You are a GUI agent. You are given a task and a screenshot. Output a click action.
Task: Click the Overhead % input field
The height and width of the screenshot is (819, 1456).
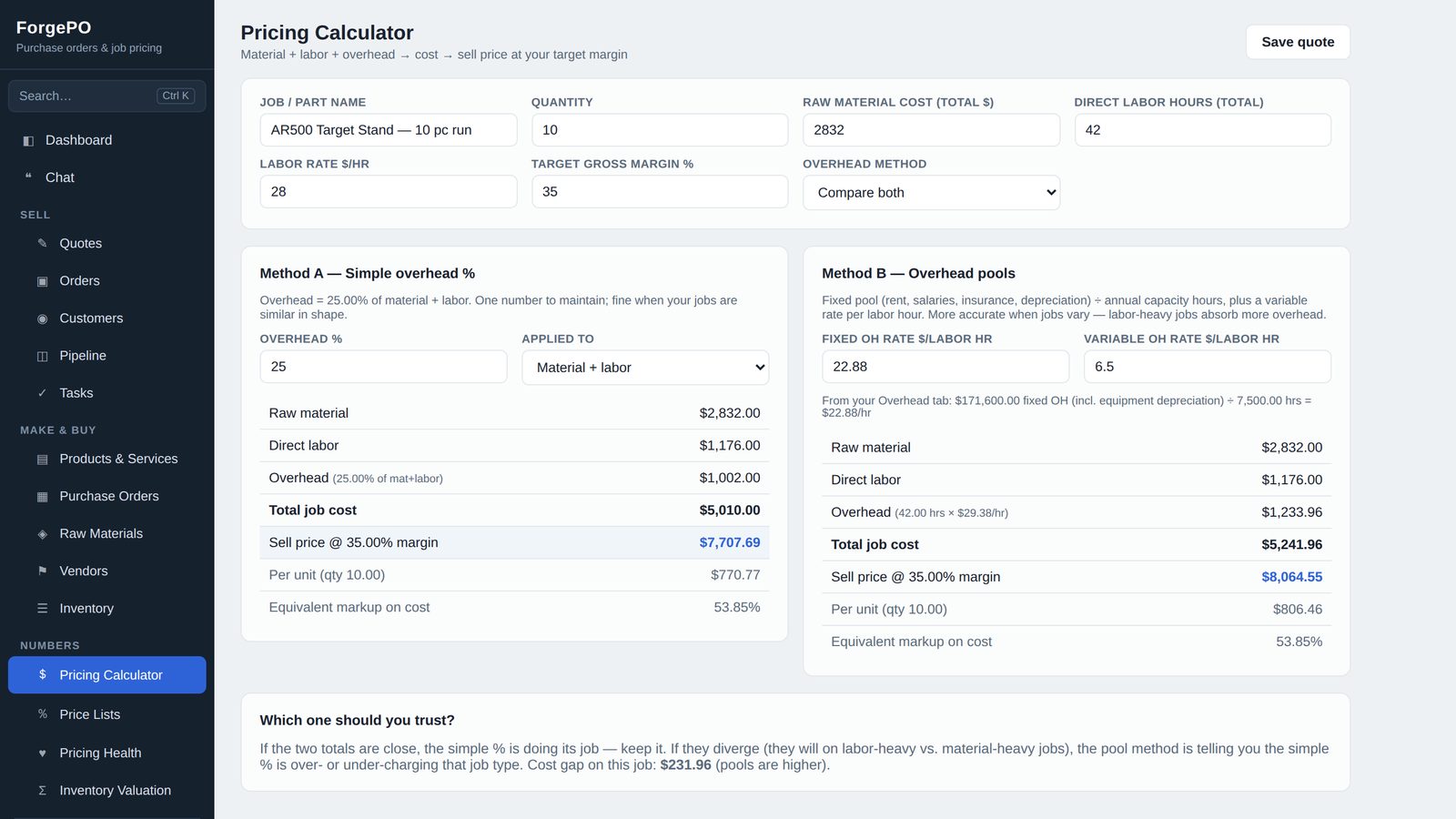click(383, 367)
